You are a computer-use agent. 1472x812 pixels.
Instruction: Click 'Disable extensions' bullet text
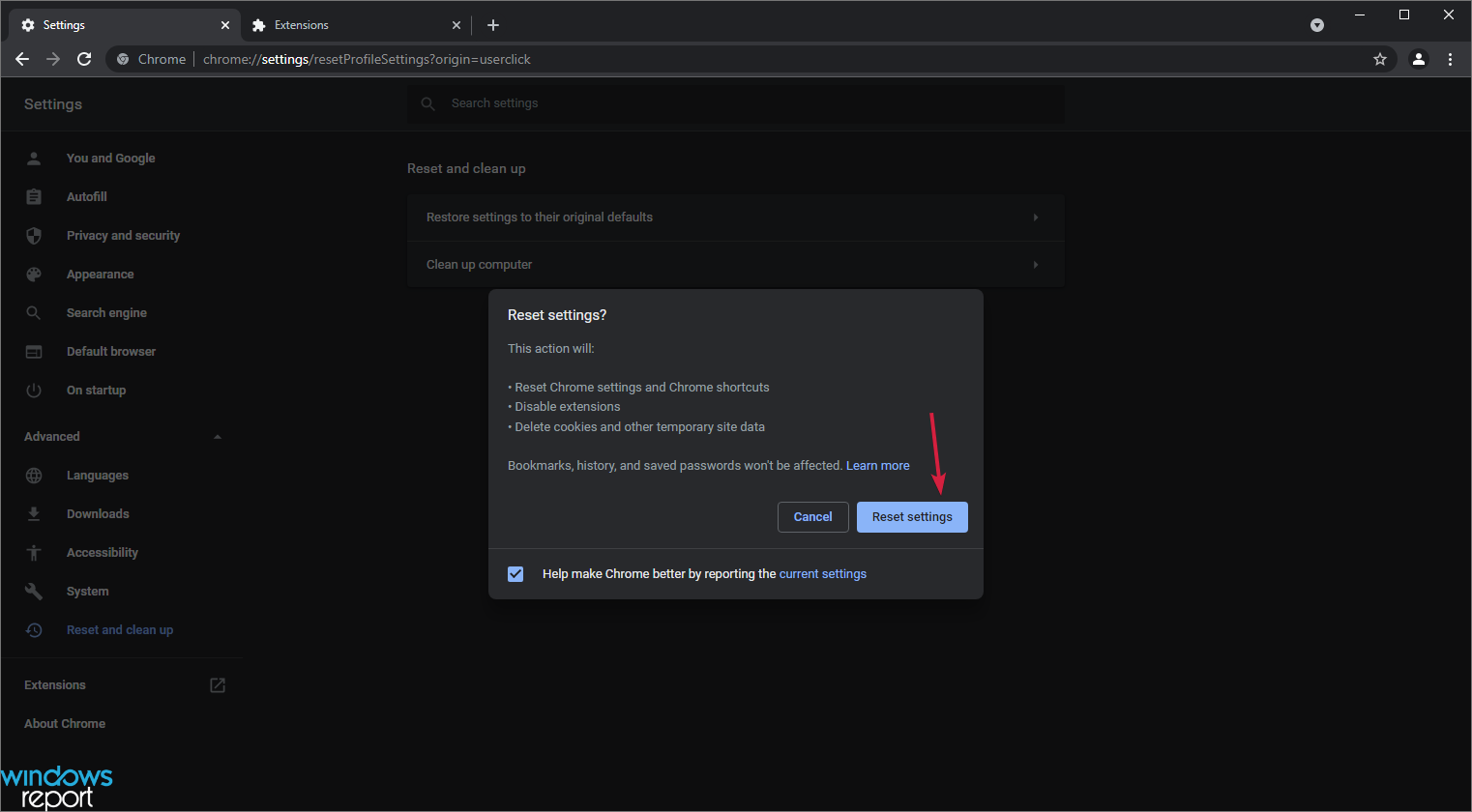point(567,406)
